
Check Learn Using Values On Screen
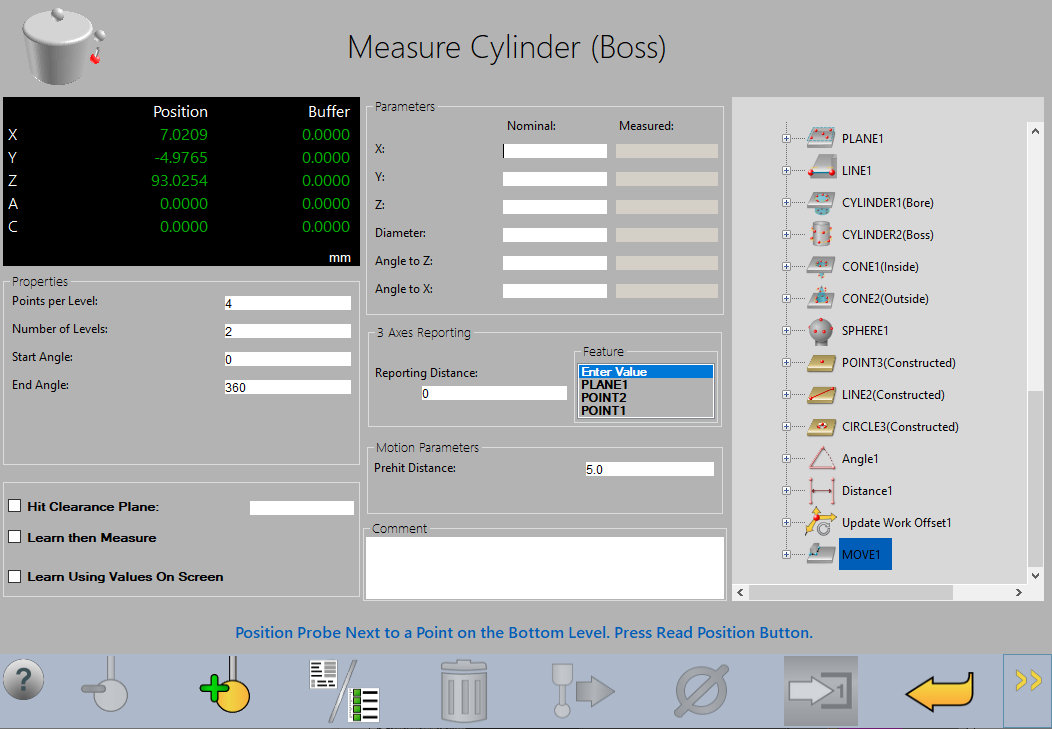pyautogui.click(x=15, y=576)
